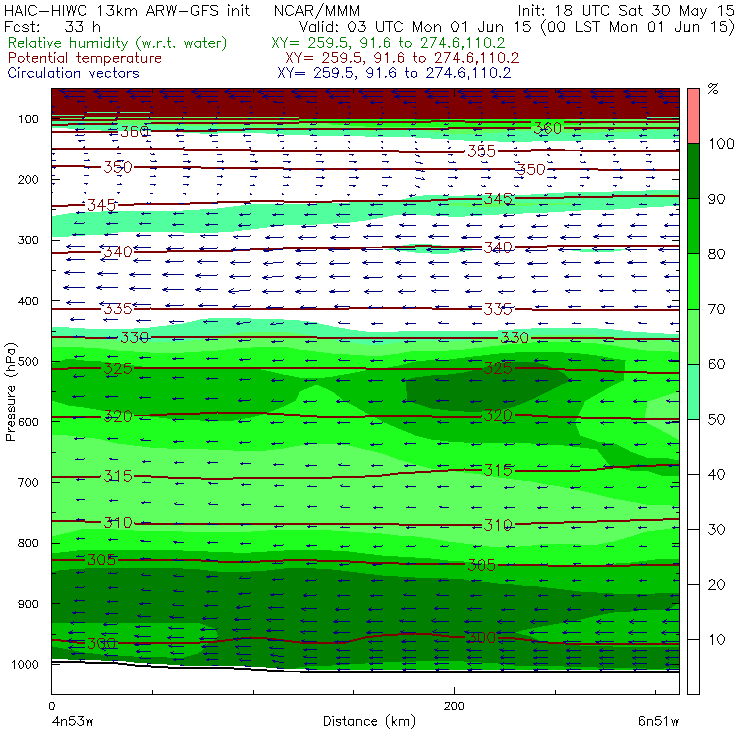This screenshot has height=740, width=740.
Task: Click the '90' colorbar scale label
Action: (717, 199)
